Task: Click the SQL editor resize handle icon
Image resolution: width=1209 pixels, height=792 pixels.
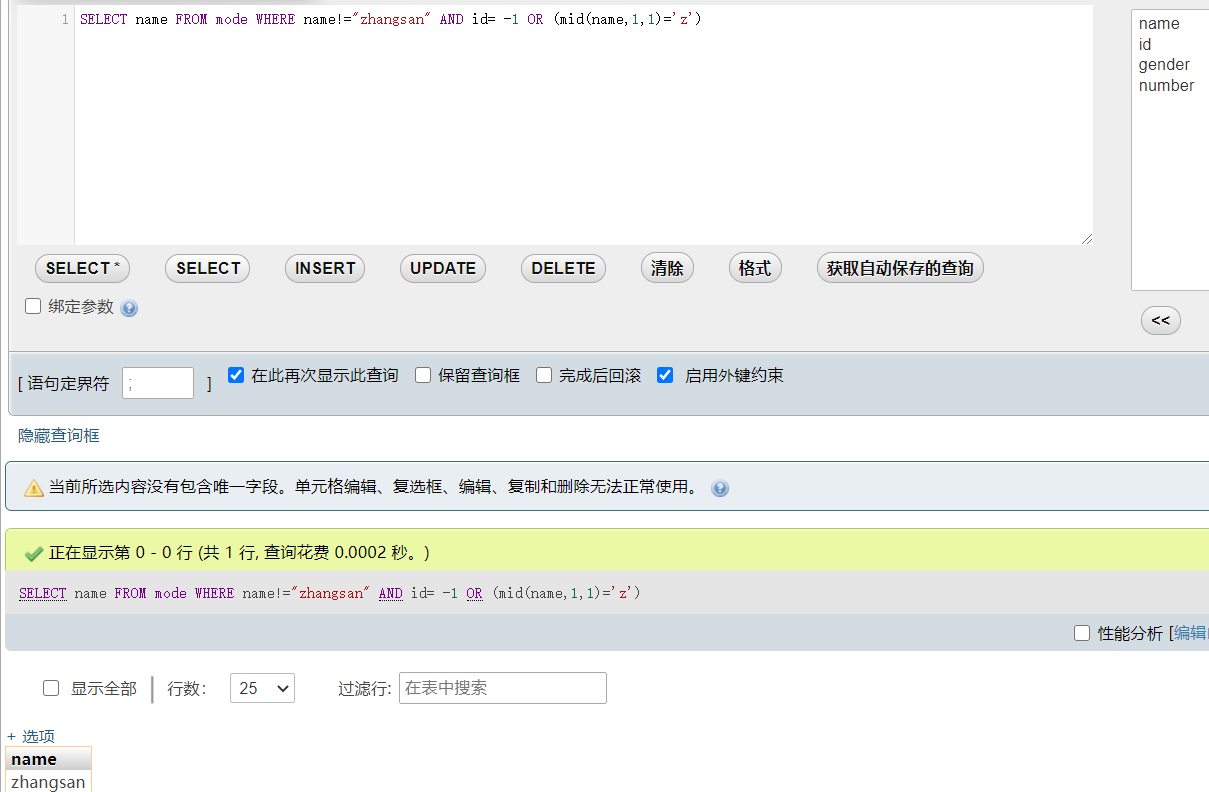Action: pyautogui.click(x=1086, y=238)
